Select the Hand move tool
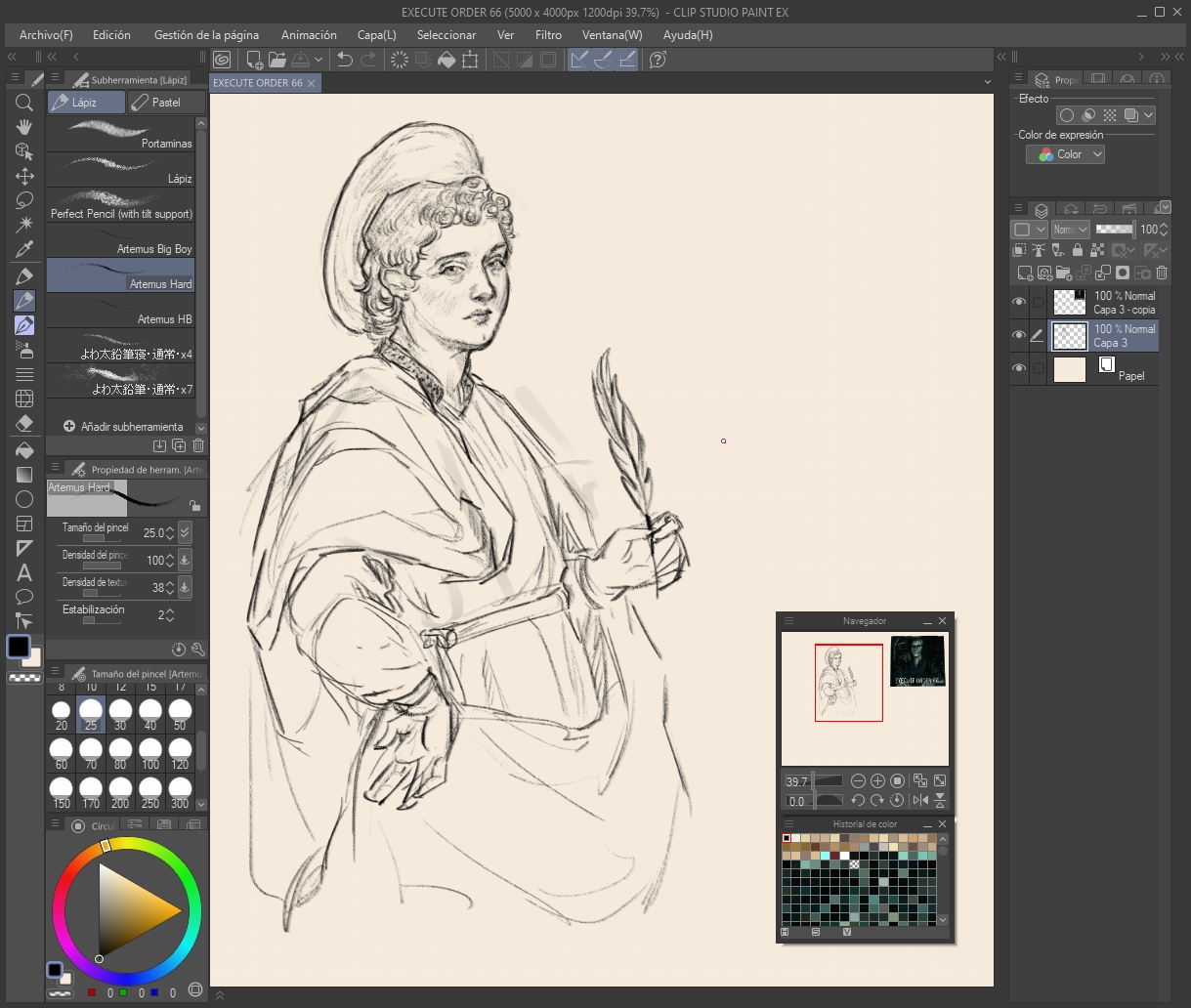The height and width of the screenshot is (1008, 1191). (x=24, y=127)
